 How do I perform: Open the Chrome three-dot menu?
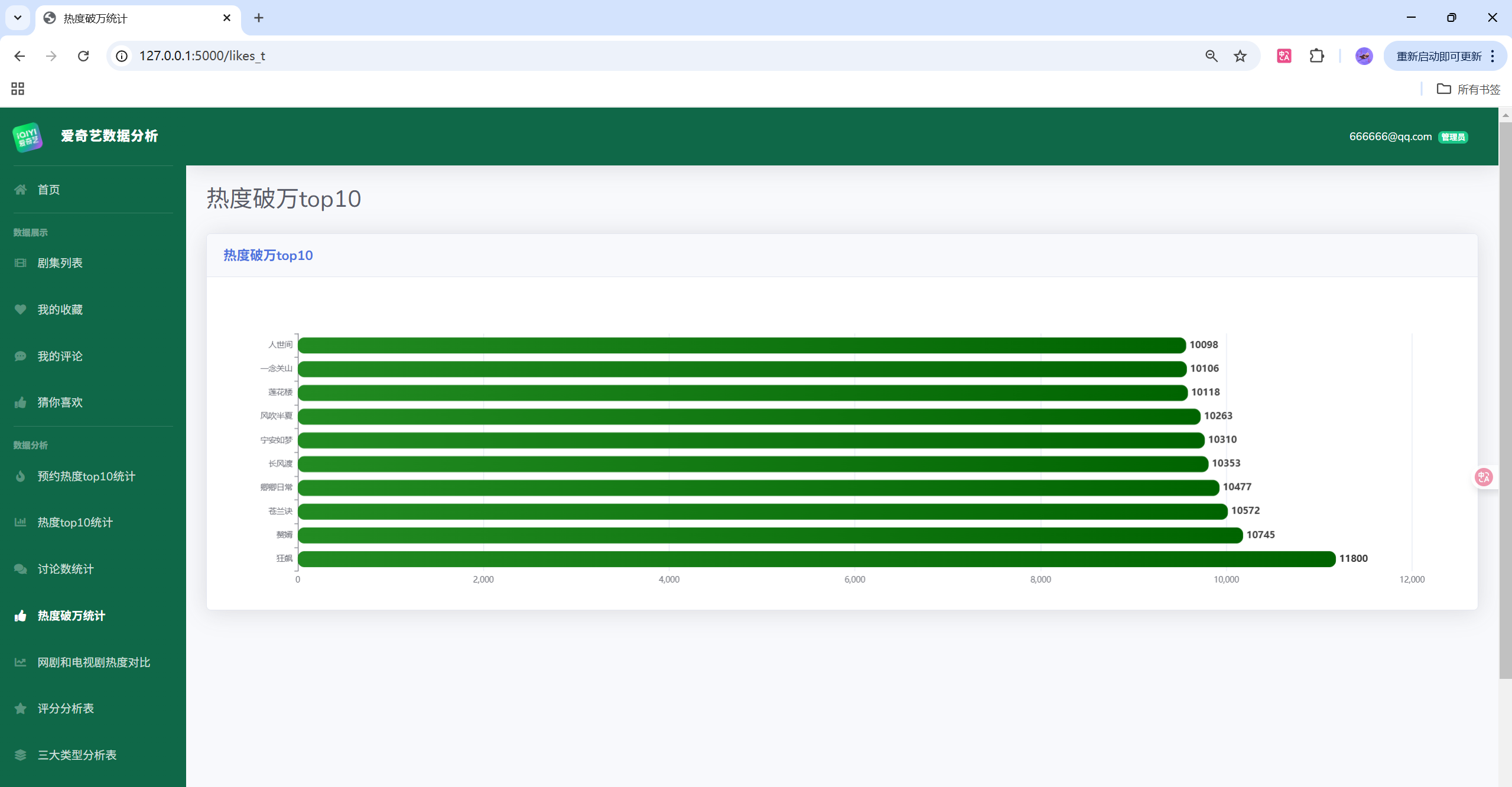(1493, 56)
